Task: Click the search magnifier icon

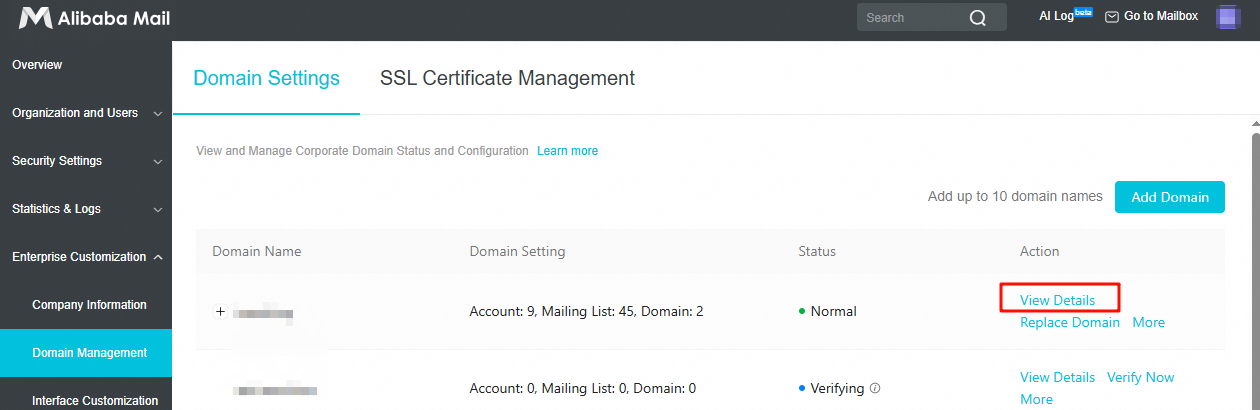Action: tap(977, 17)
